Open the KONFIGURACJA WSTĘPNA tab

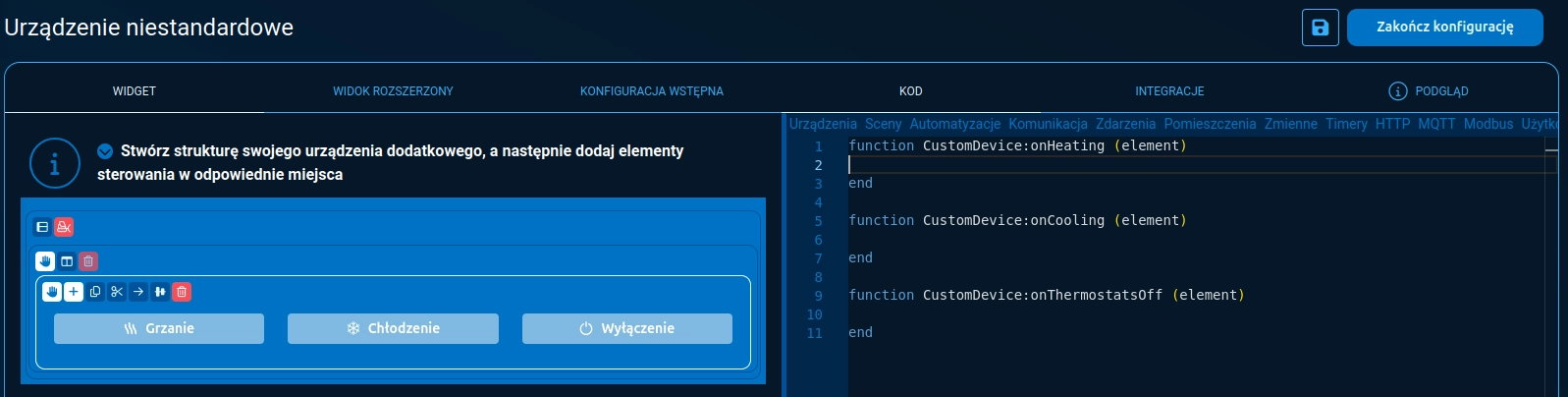tap(651, 91)
